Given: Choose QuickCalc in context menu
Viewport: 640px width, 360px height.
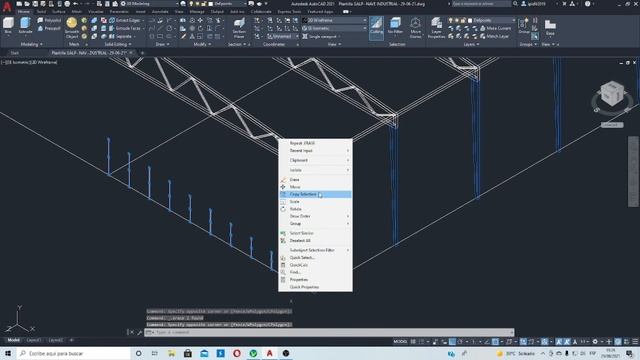Looking at the screenshot, I should pos(315,265).
